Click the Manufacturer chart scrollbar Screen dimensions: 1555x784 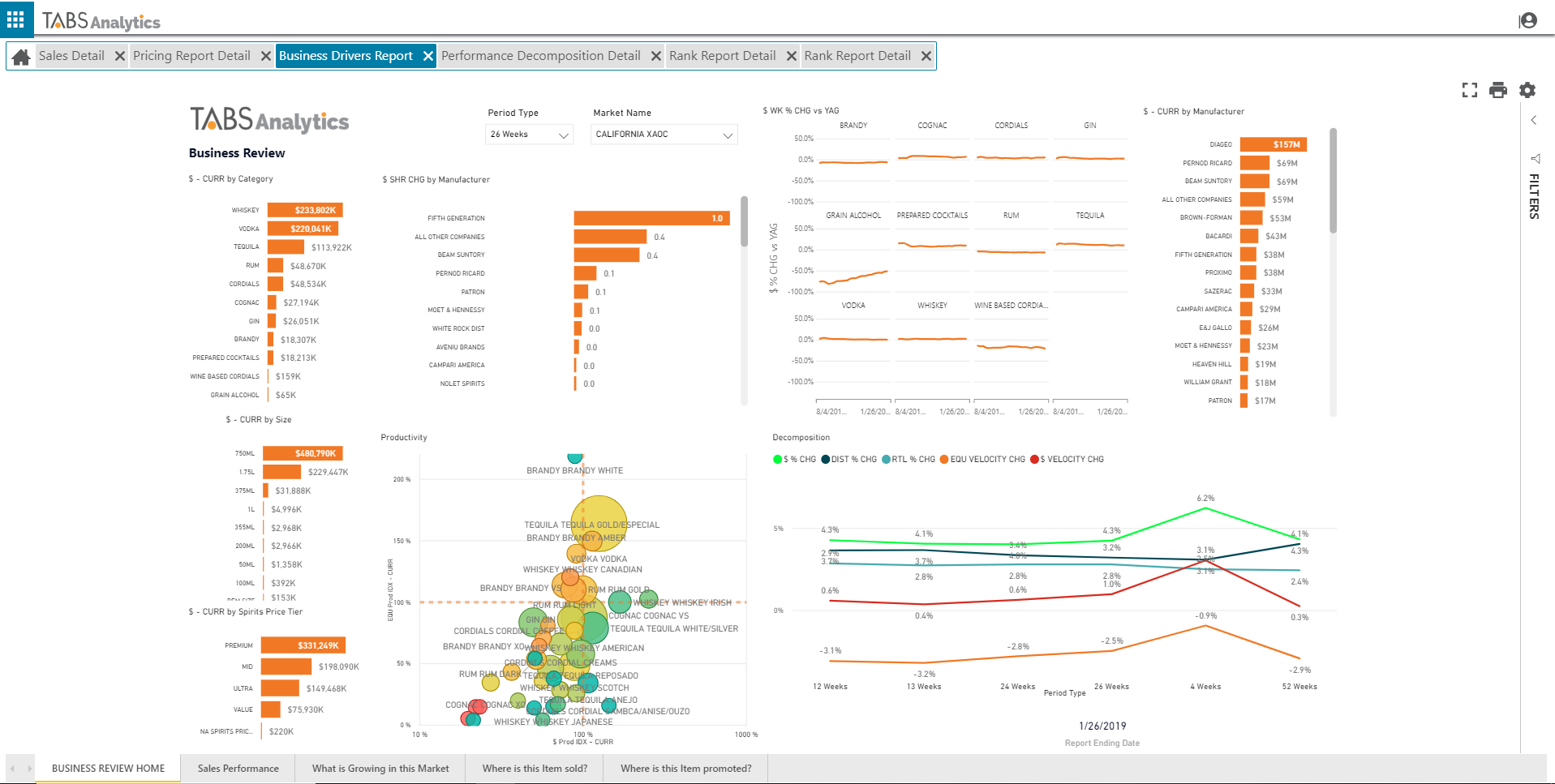[1333, 180]
